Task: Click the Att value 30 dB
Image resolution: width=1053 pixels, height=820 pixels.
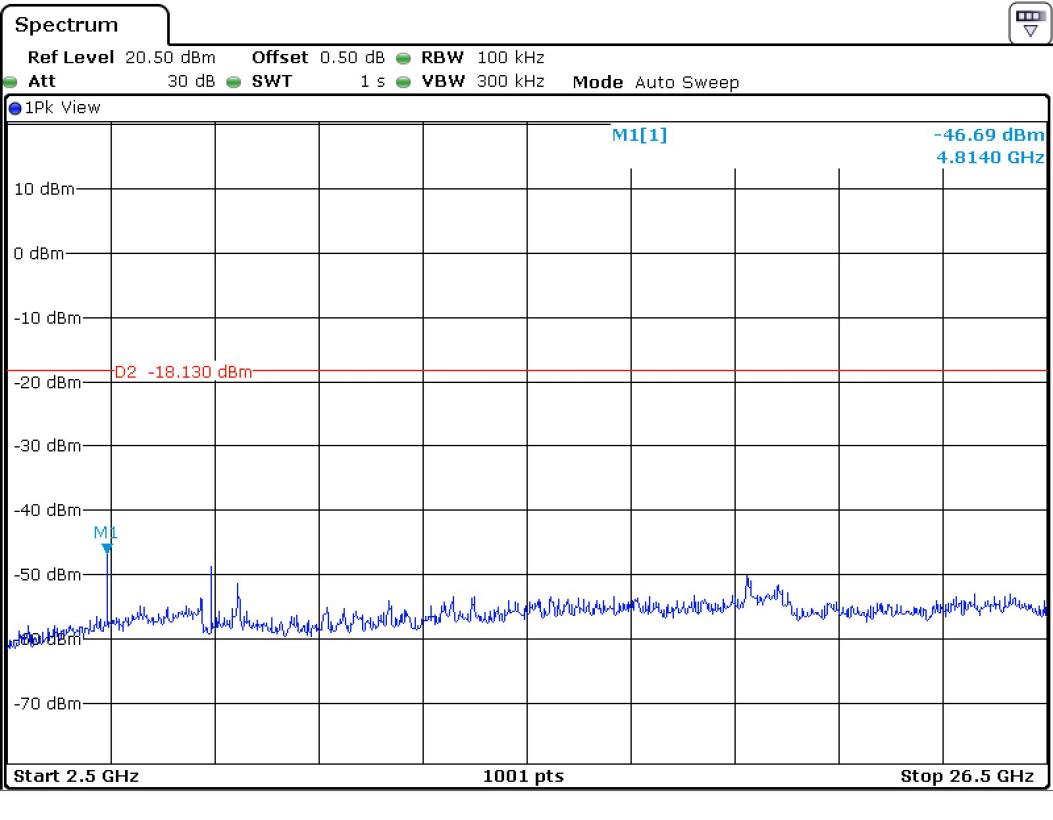Action: pyautogui.click(x=191, y=81)
